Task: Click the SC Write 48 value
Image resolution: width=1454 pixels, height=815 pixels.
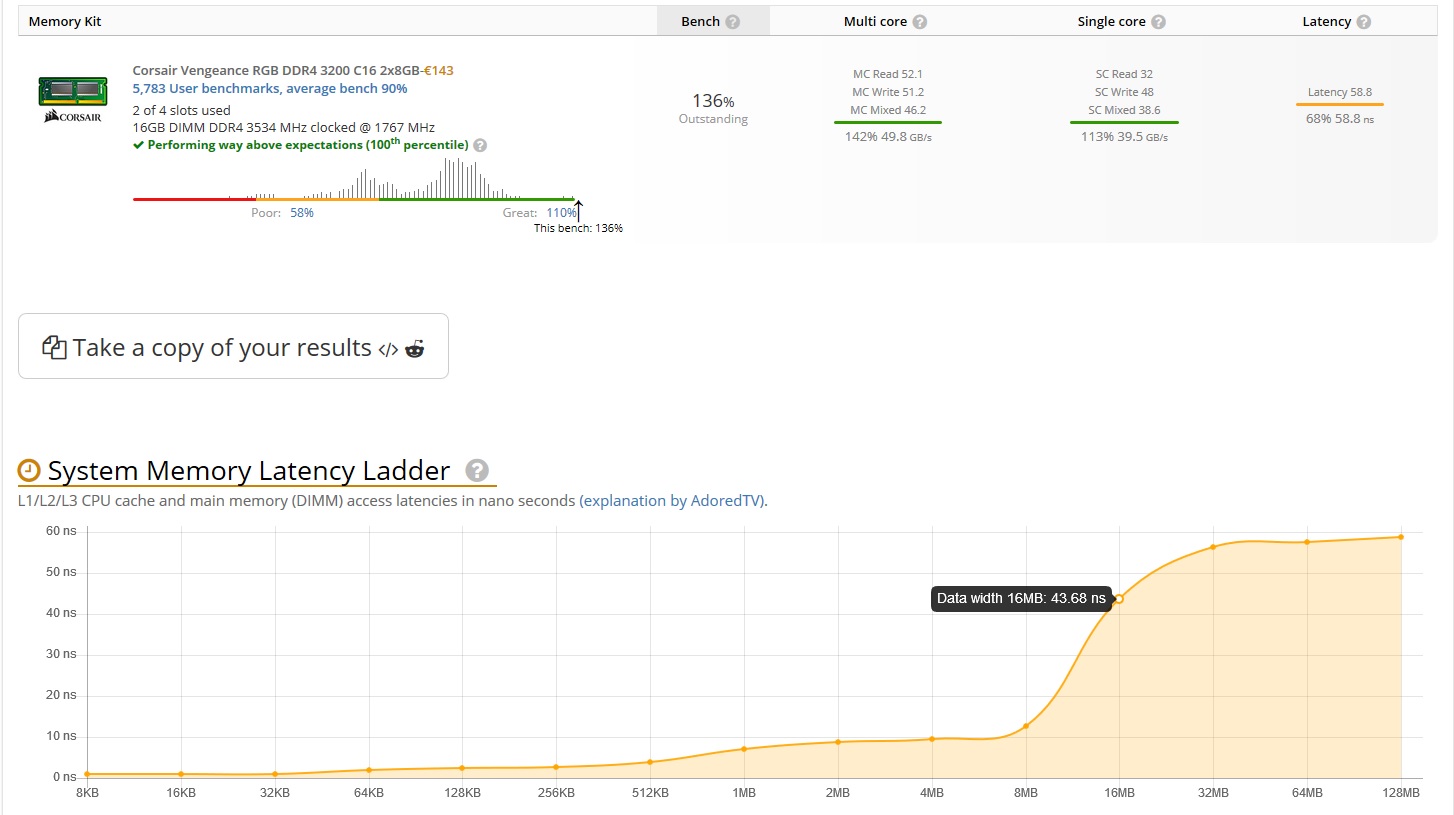Action: pyautogui.click(x=1124, y=92)
